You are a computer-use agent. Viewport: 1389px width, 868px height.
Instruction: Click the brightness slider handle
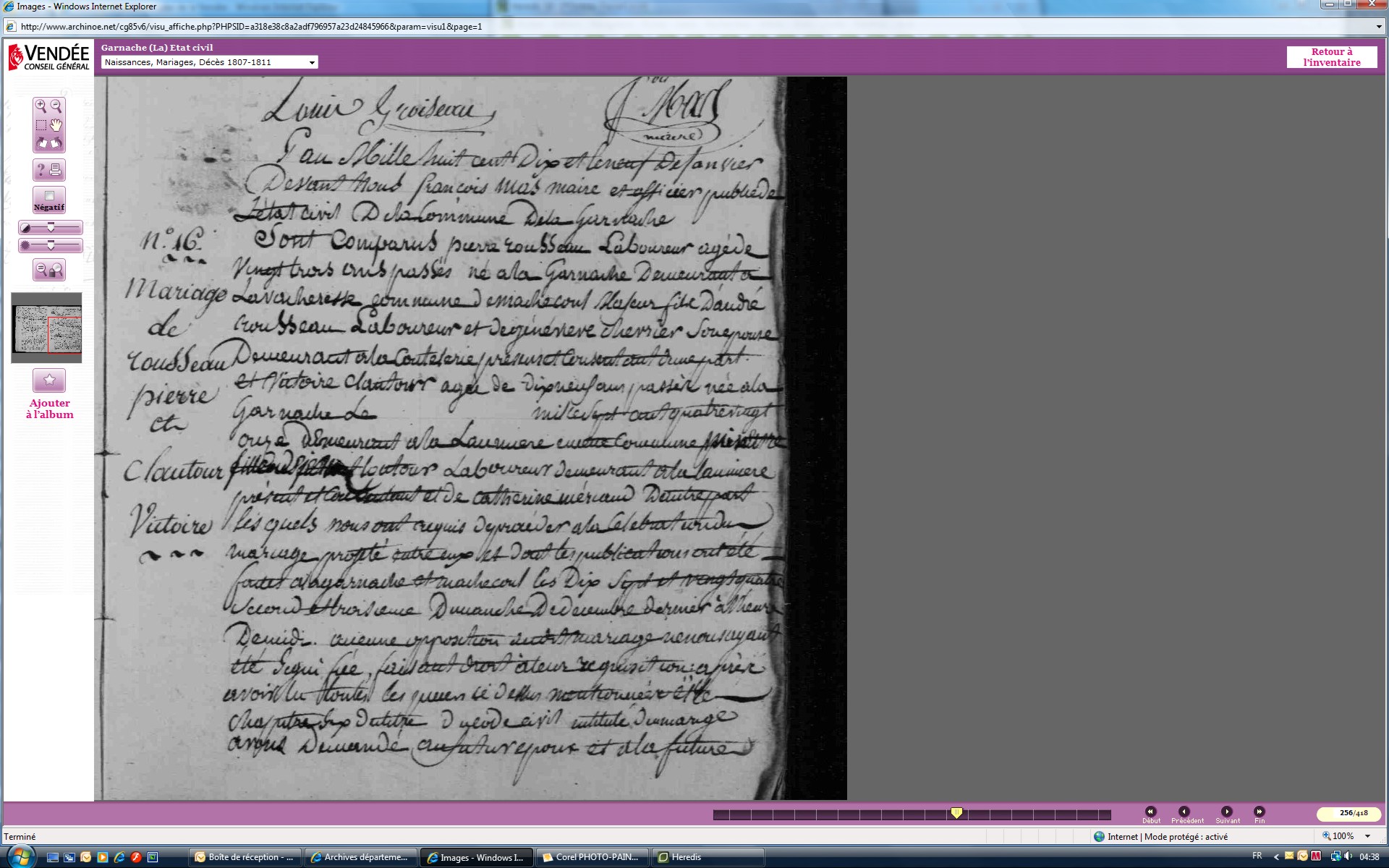[x=51, y=246]
